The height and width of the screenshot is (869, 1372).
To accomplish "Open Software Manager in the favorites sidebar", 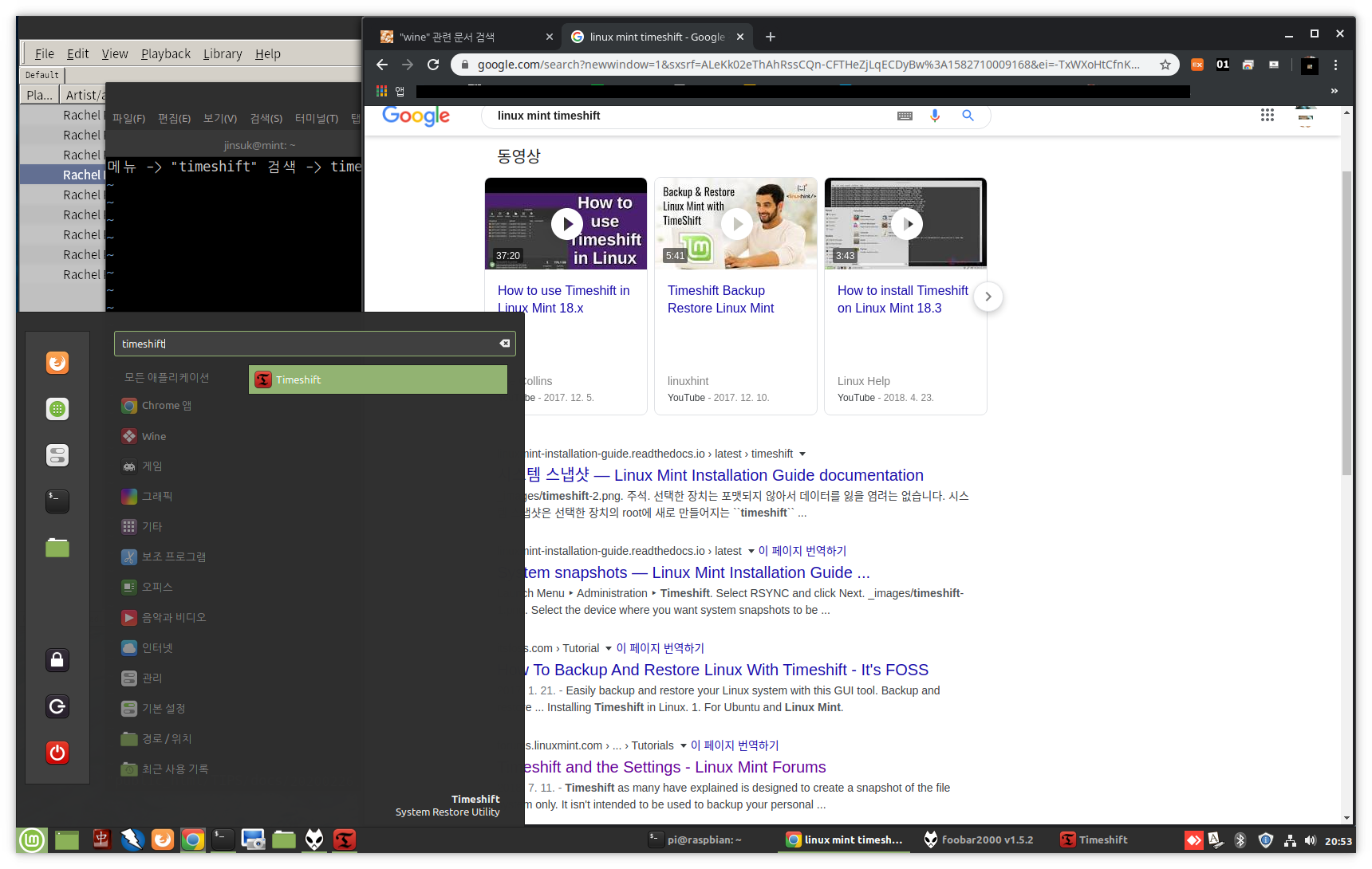I will click(57, 409).
